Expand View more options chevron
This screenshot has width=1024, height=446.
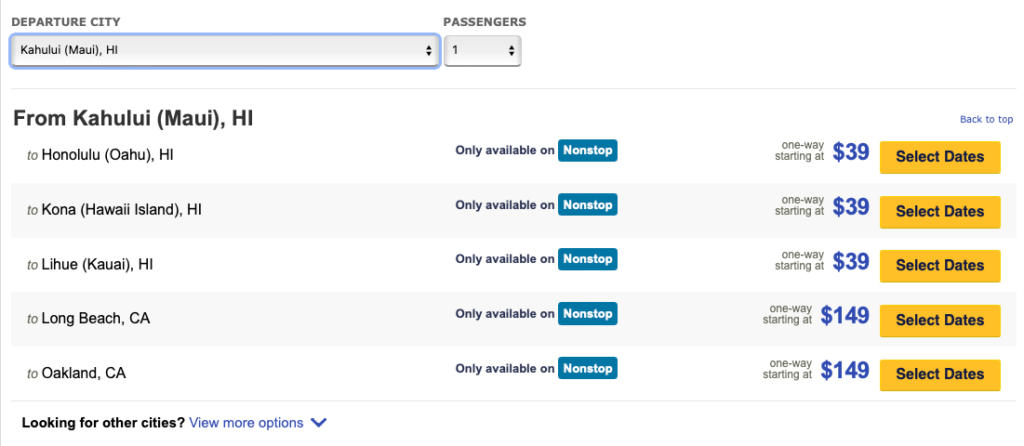[x=319, y=423]
